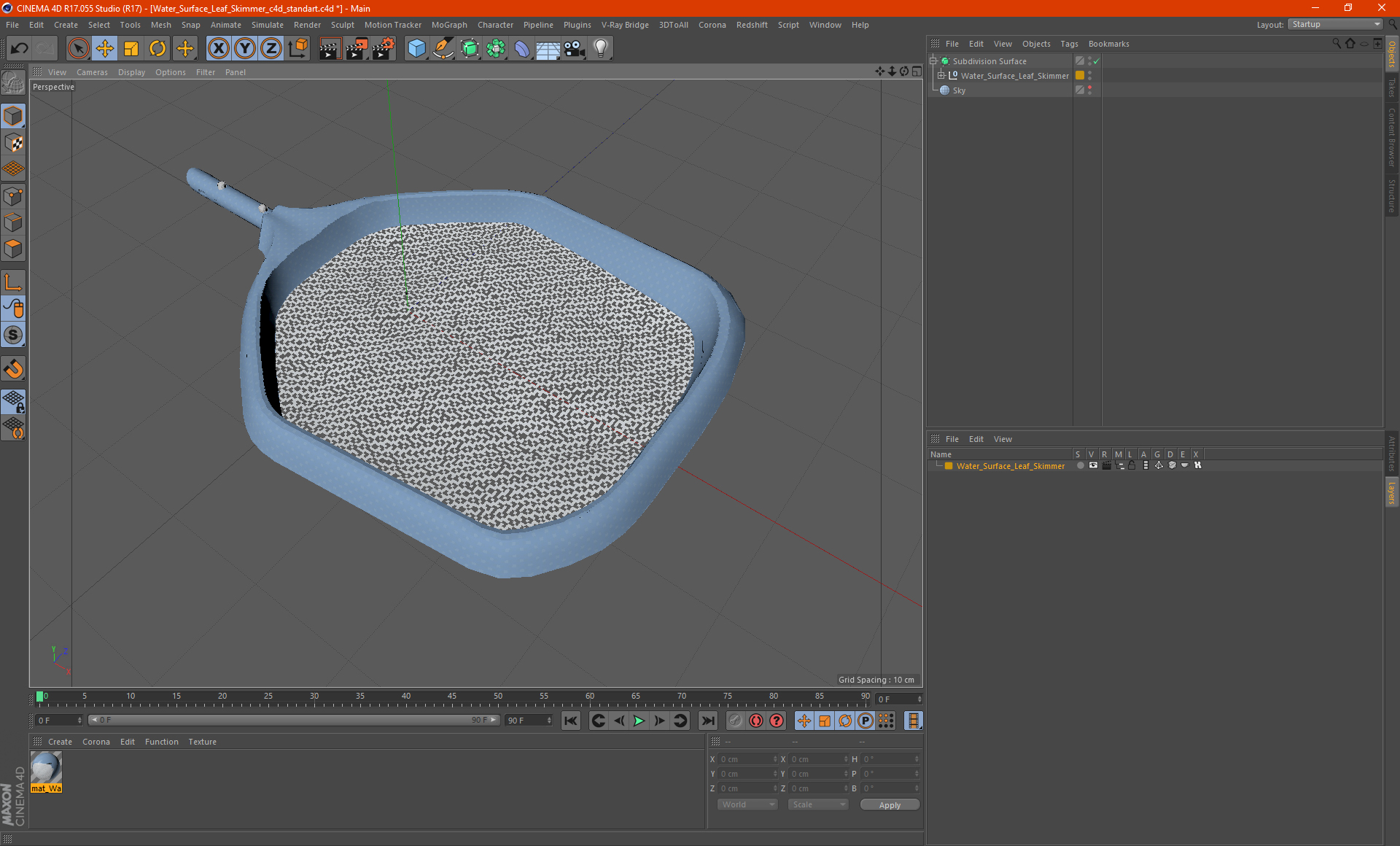Open the Sculpt menu
The image size is (1400, 846).
[342, 25]
